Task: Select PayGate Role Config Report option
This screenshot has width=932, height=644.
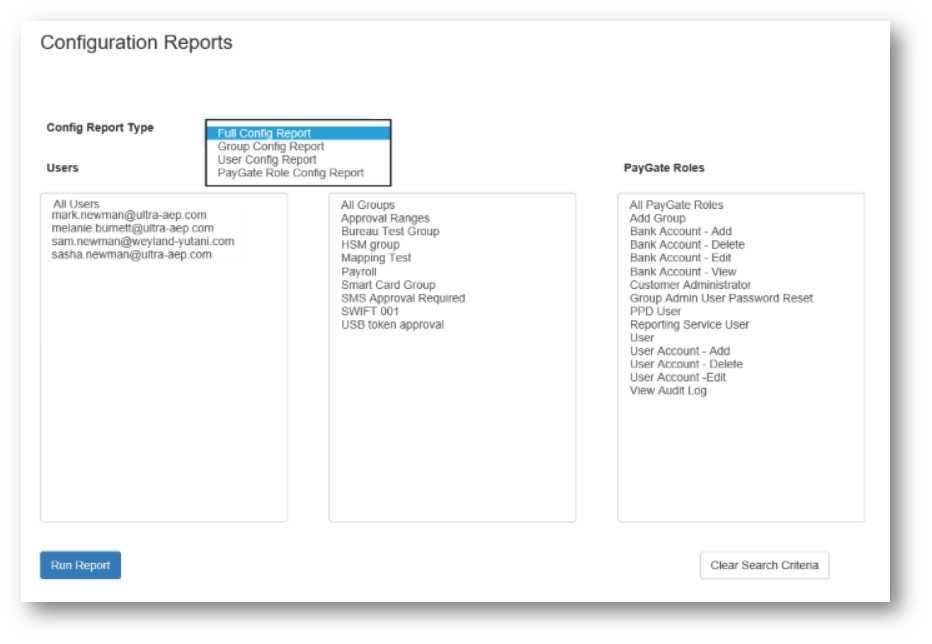Action: (x=290, y=172)
